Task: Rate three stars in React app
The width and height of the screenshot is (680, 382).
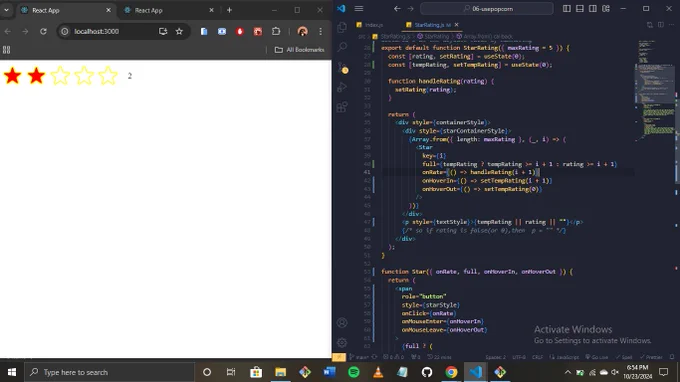Action: (60, 76)
